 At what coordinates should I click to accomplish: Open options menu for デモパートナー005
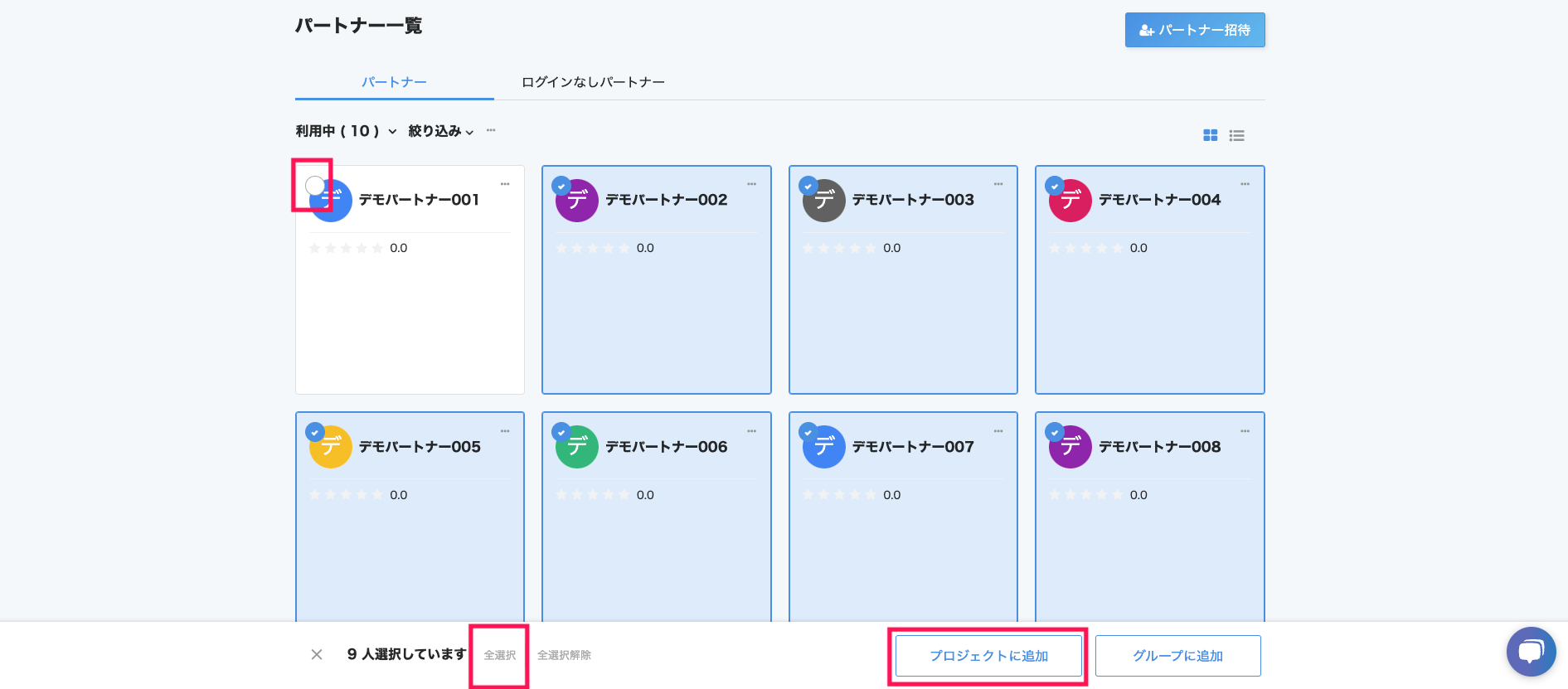coord(505,431)
